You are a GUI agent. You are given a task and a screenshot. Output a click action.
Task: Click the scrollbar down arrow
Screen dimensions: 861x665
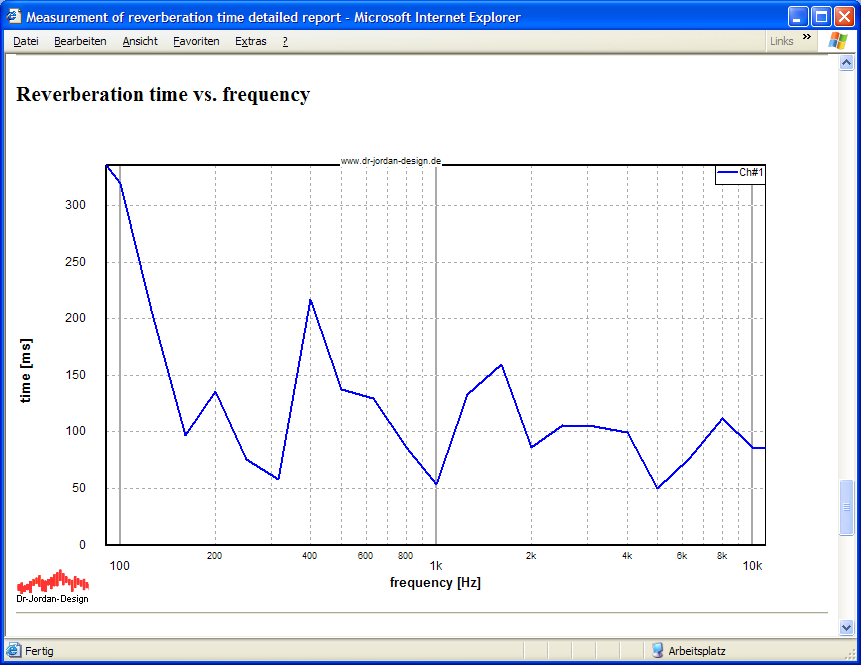[847, 627]
